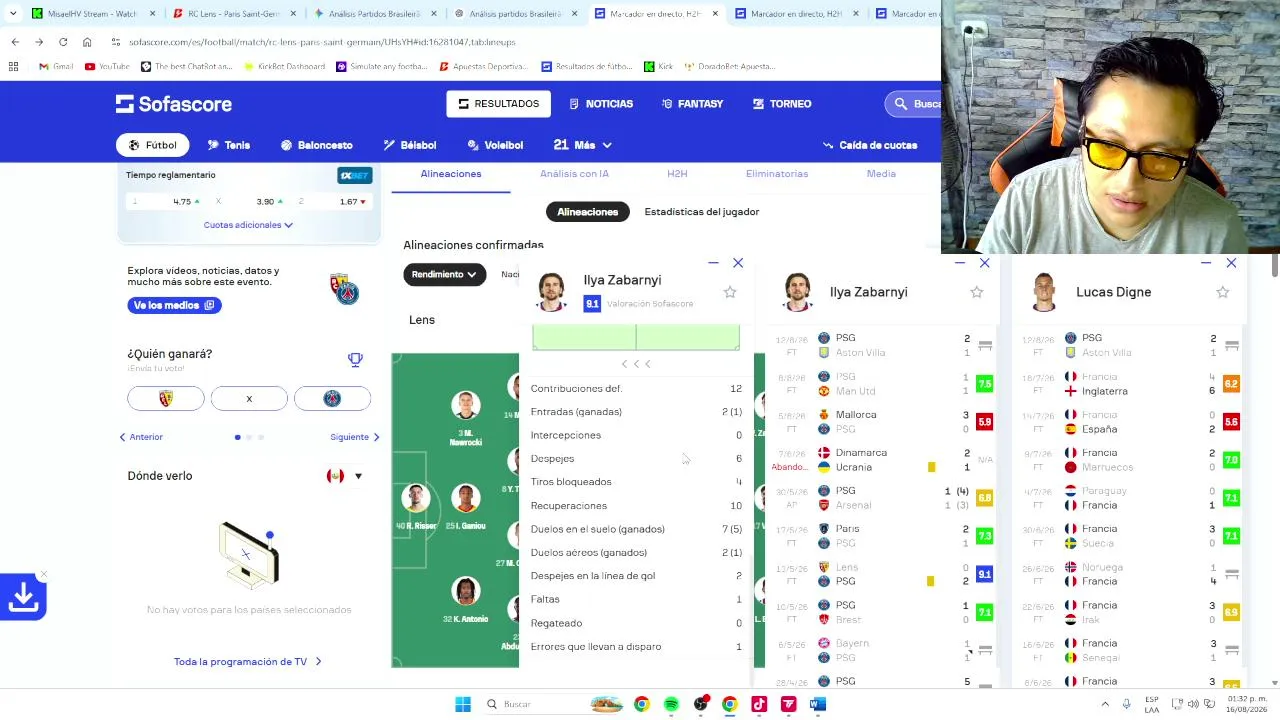Close the Ilya Zabarnyi stats popup

click(x=738, y=263)
